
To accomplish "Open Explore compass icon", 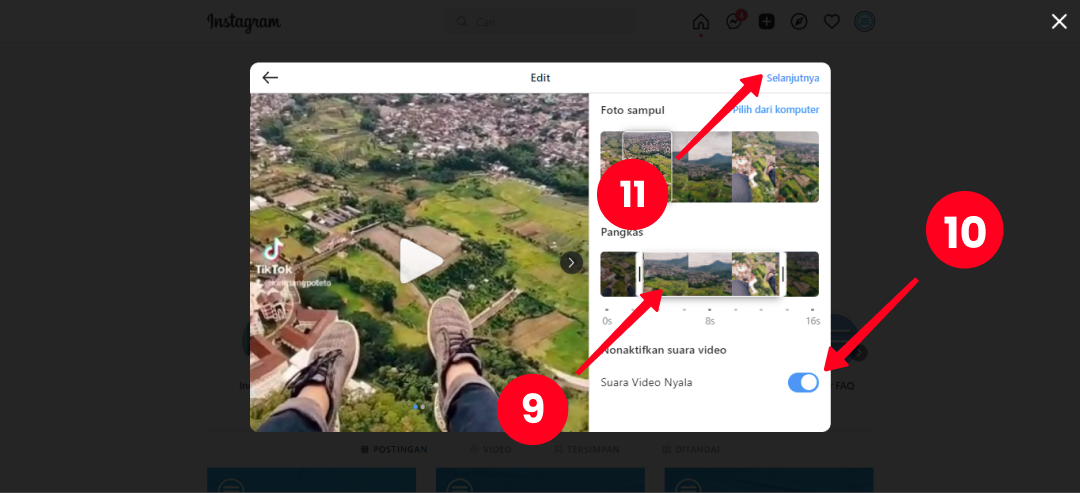I will click(799, 22).
